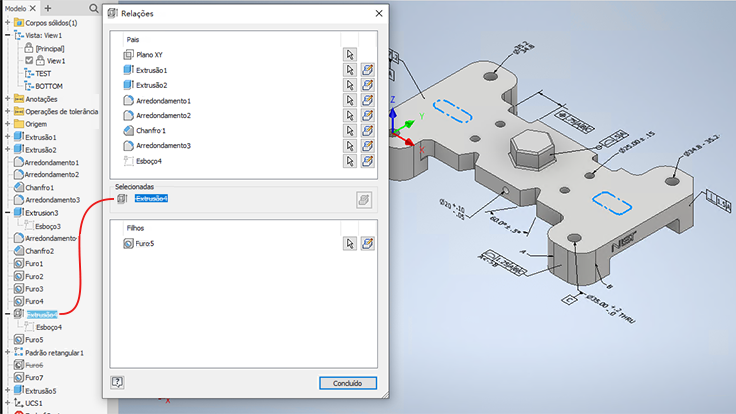Select the TEST view in browser
736x414 pixels.
click(43, 74)
